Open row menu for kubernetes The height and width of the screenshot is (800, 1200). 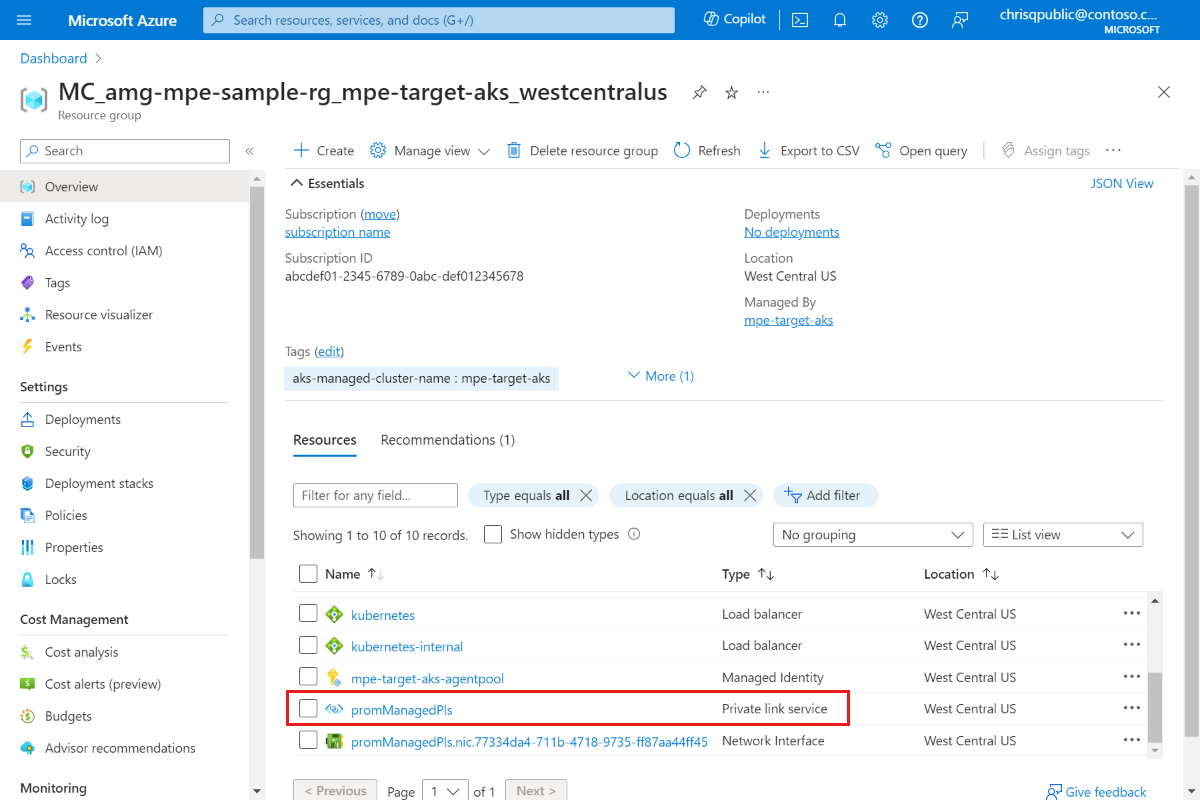[x=1132, y=614]
